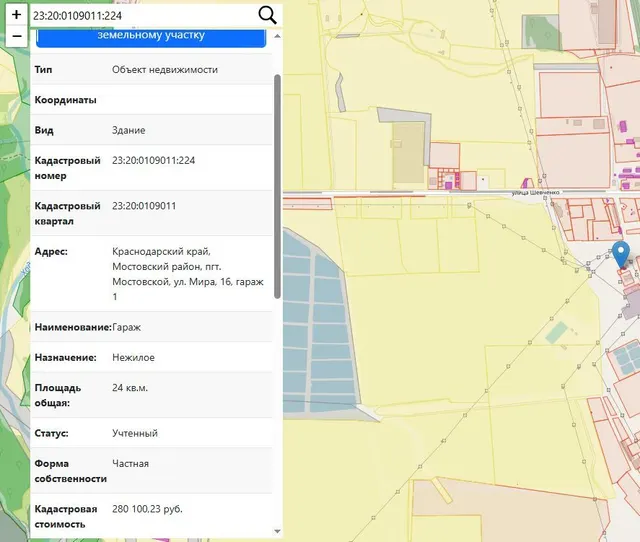The width and height of the screenshot is (640, 542).
Task: Click the map zoom out minus button
Action: pos(16,36)
